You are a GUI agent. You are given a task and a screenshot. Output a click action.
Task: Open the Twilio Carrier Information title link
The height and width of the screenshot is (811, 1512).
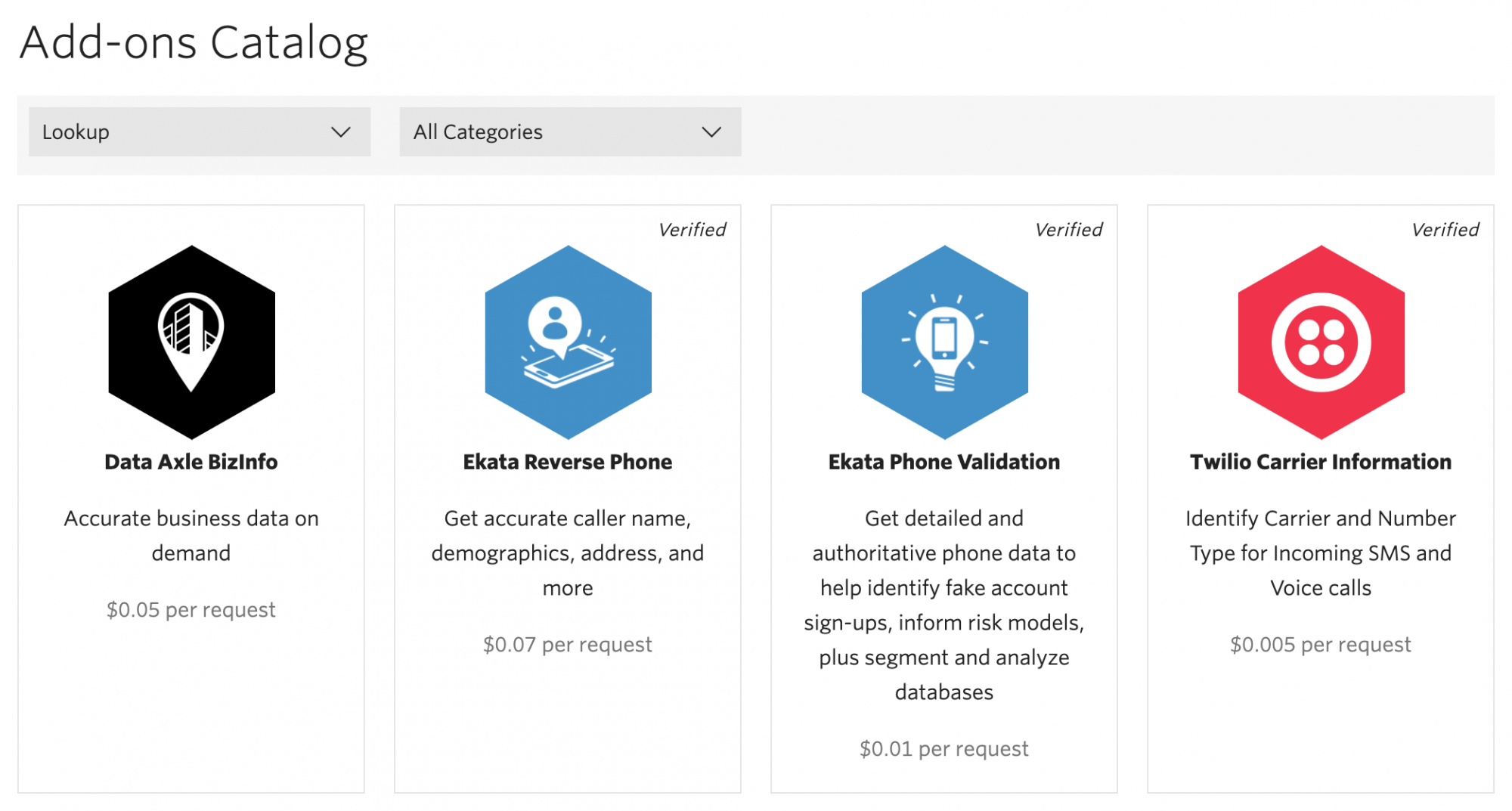click(1321, 462)
